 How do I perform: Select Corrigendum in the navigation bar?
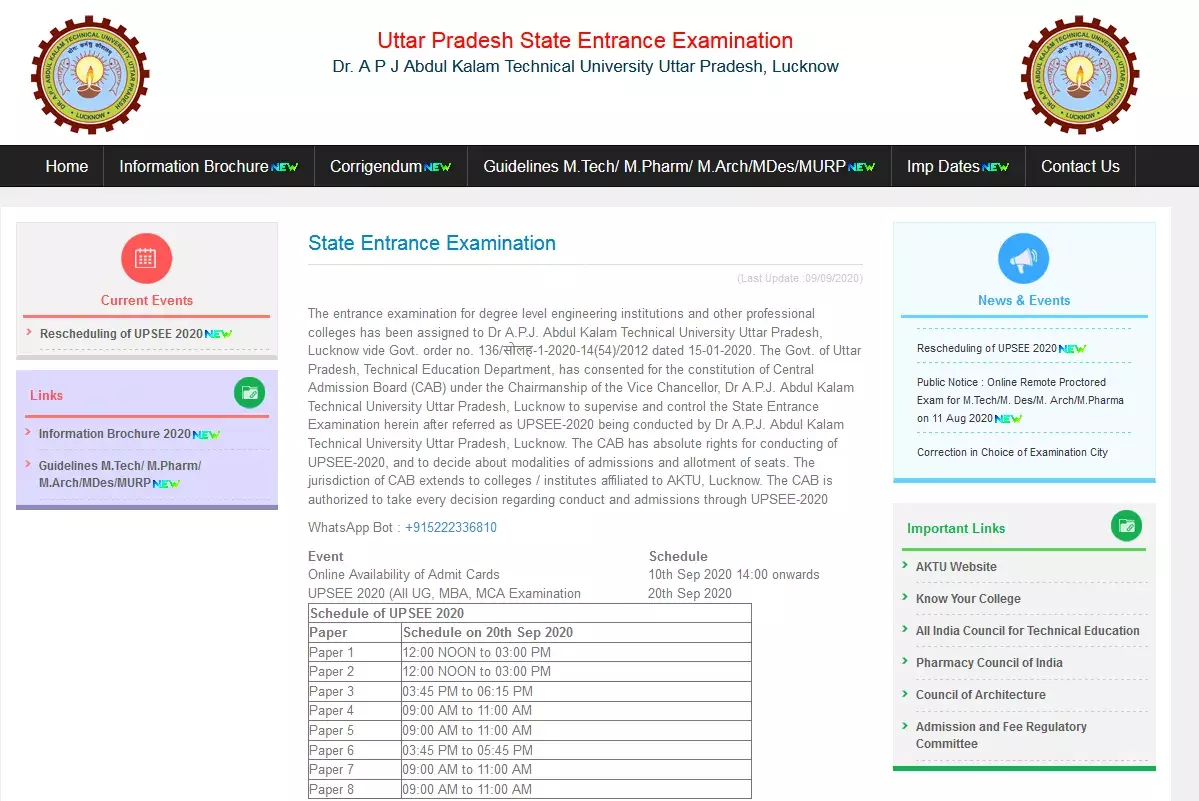[376, 167]
